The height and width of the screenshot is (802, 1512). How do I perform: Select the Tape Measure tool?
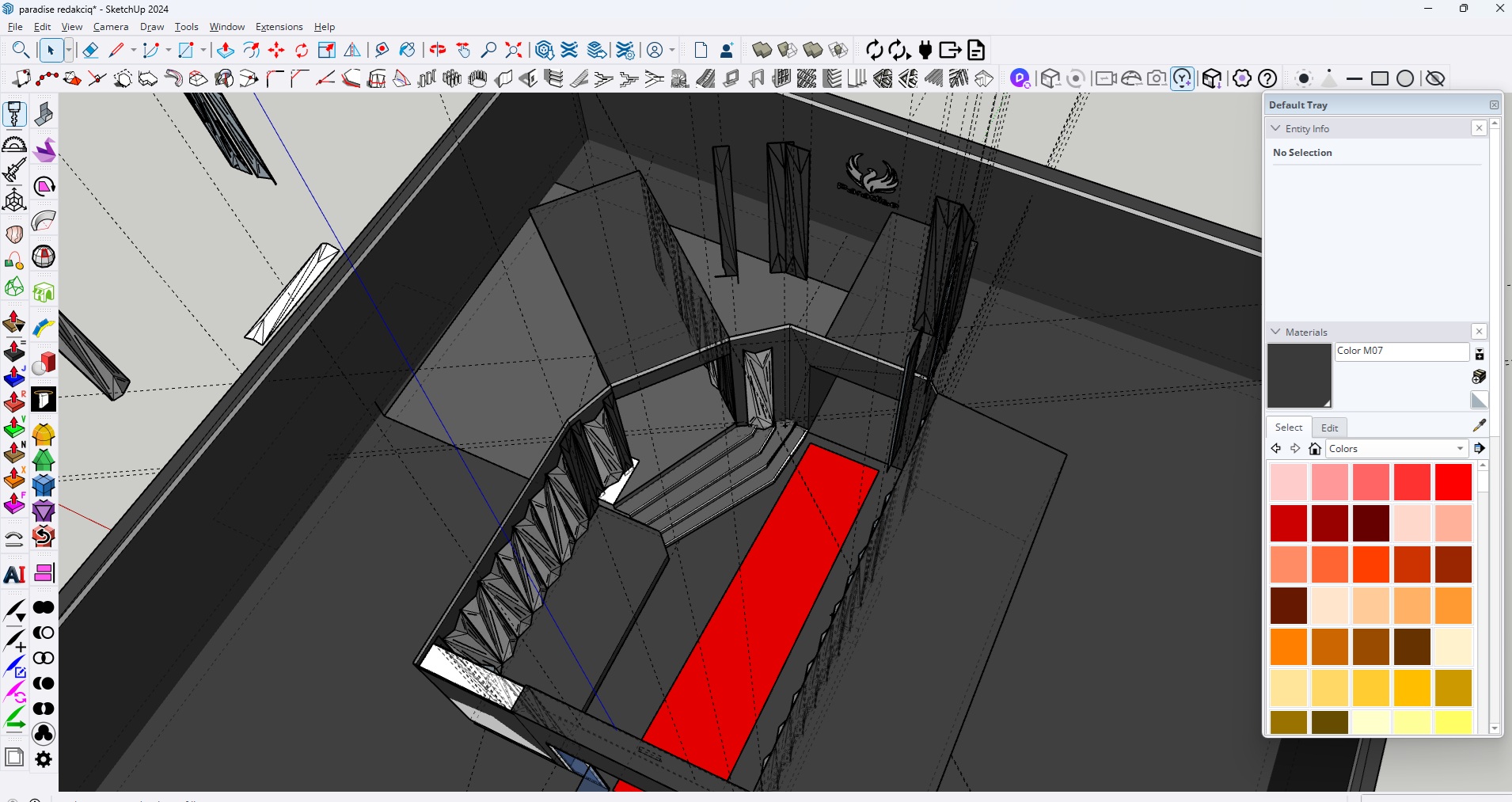tap(382, 51)
